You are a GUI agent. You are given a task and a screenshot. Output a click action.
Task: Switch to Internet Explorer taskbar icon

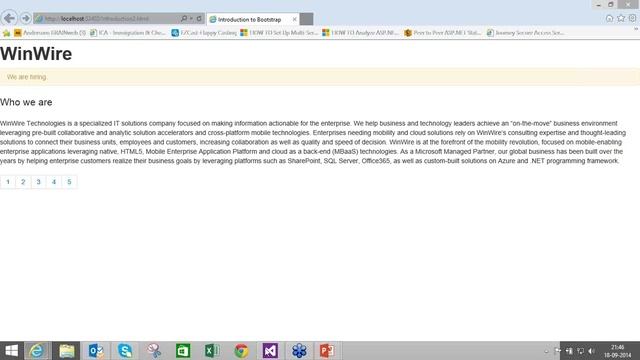[x=37, y=351]
